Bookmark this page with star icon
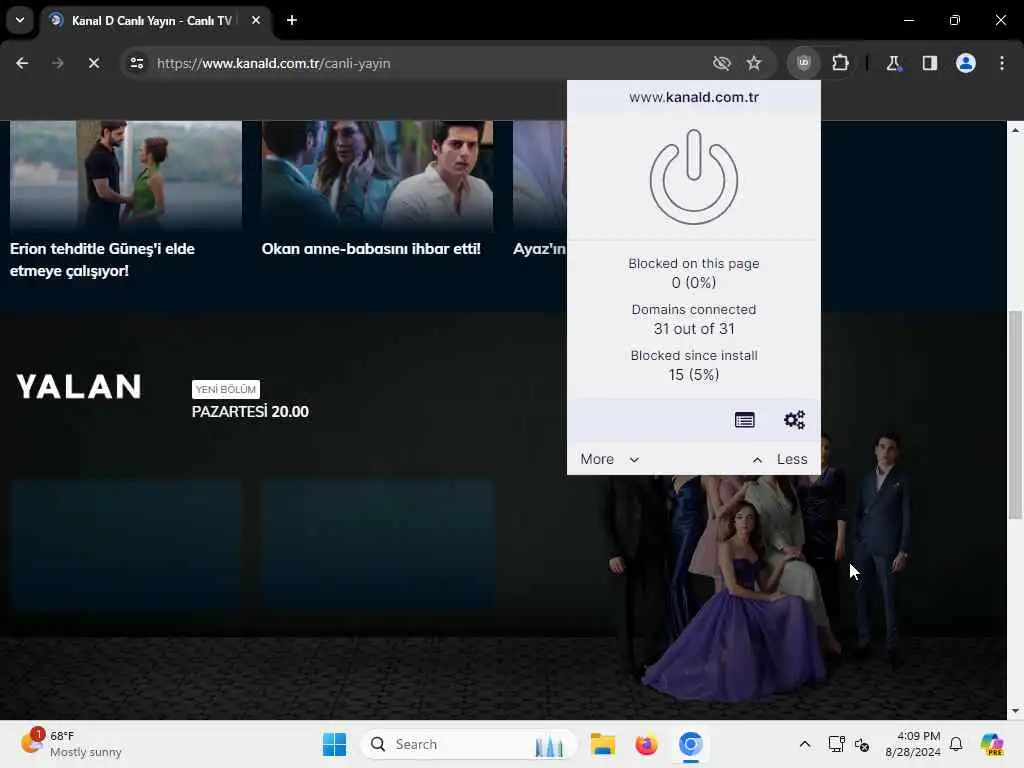Image resolution: width=1024 pixels, height=768 pixels. [x=754, y=63]
